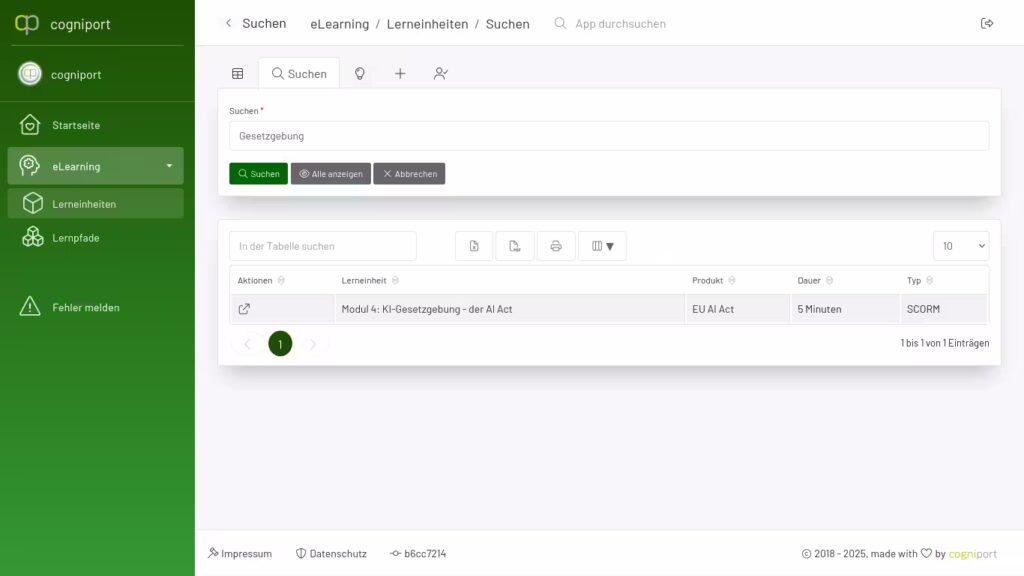The width and height of the screenshot is (1024, 576).
Task: Open the learning unit via external-link icon
Action: tap(245, 309)
